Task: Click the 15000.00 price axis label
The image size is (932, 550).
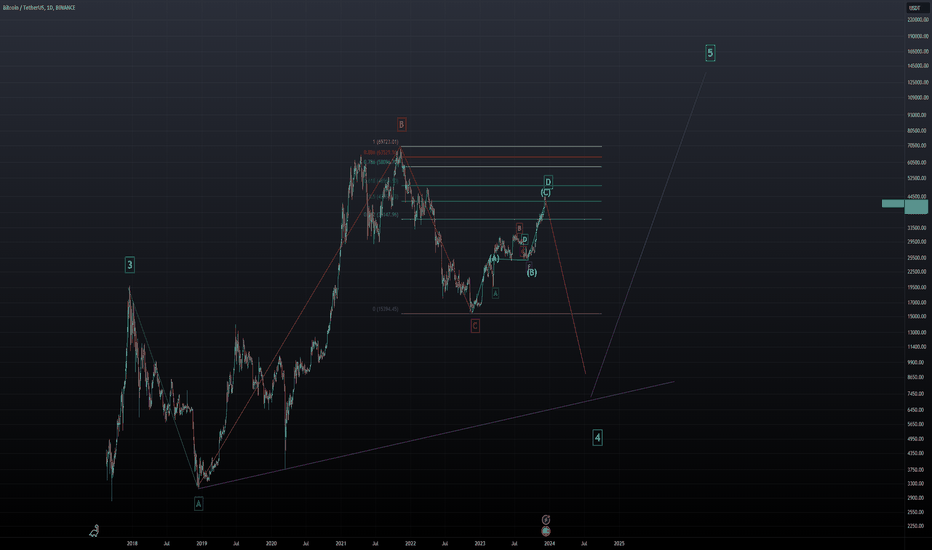Action: [917, 316]
